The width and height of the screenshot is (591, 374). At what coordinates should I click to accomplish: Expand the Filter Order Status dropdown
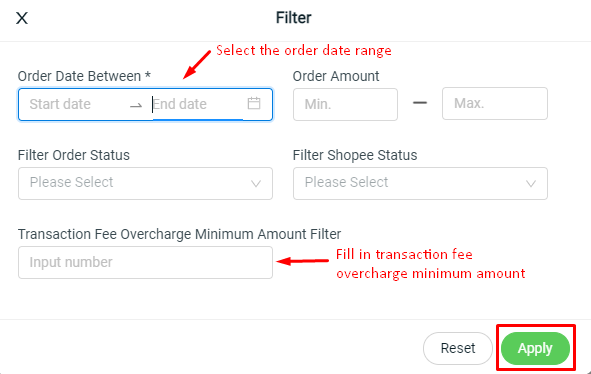145,184
